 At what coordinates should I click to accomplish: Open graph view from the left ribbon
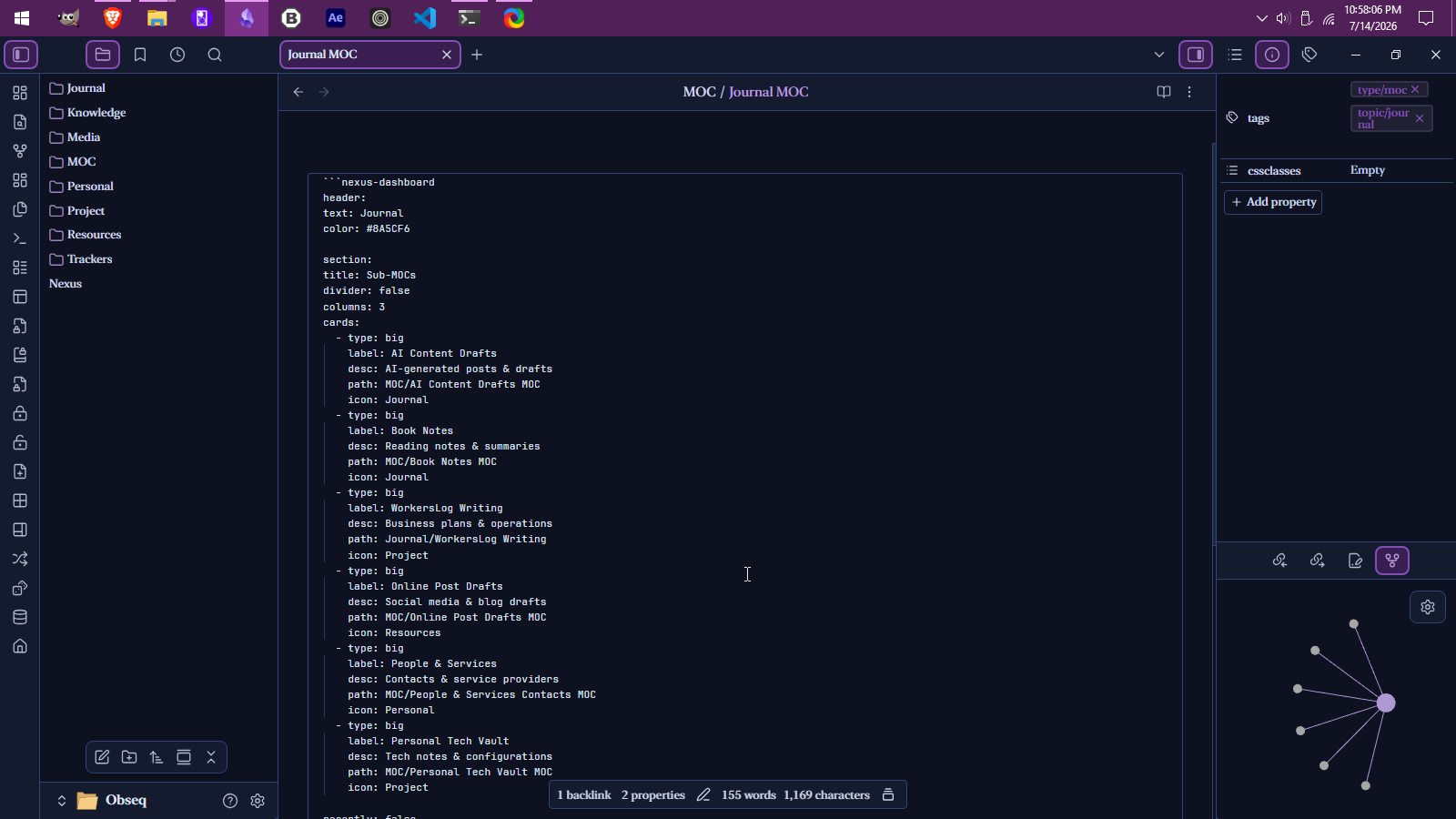click(20, 151)
